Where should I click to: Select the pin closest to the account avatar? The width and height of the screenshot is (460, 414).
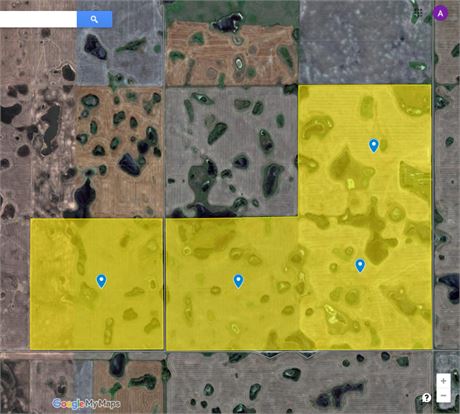374,146
